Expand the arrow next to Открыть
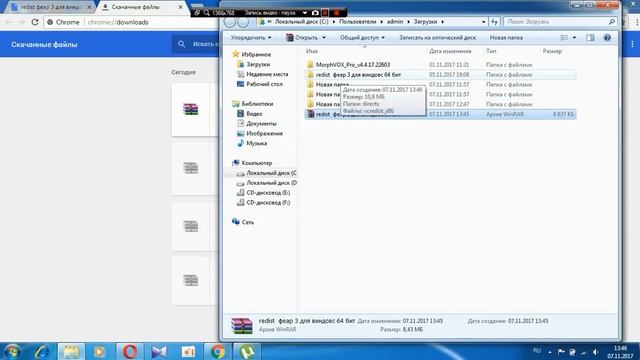The image size is (640, 360). [x=324, y=38]
